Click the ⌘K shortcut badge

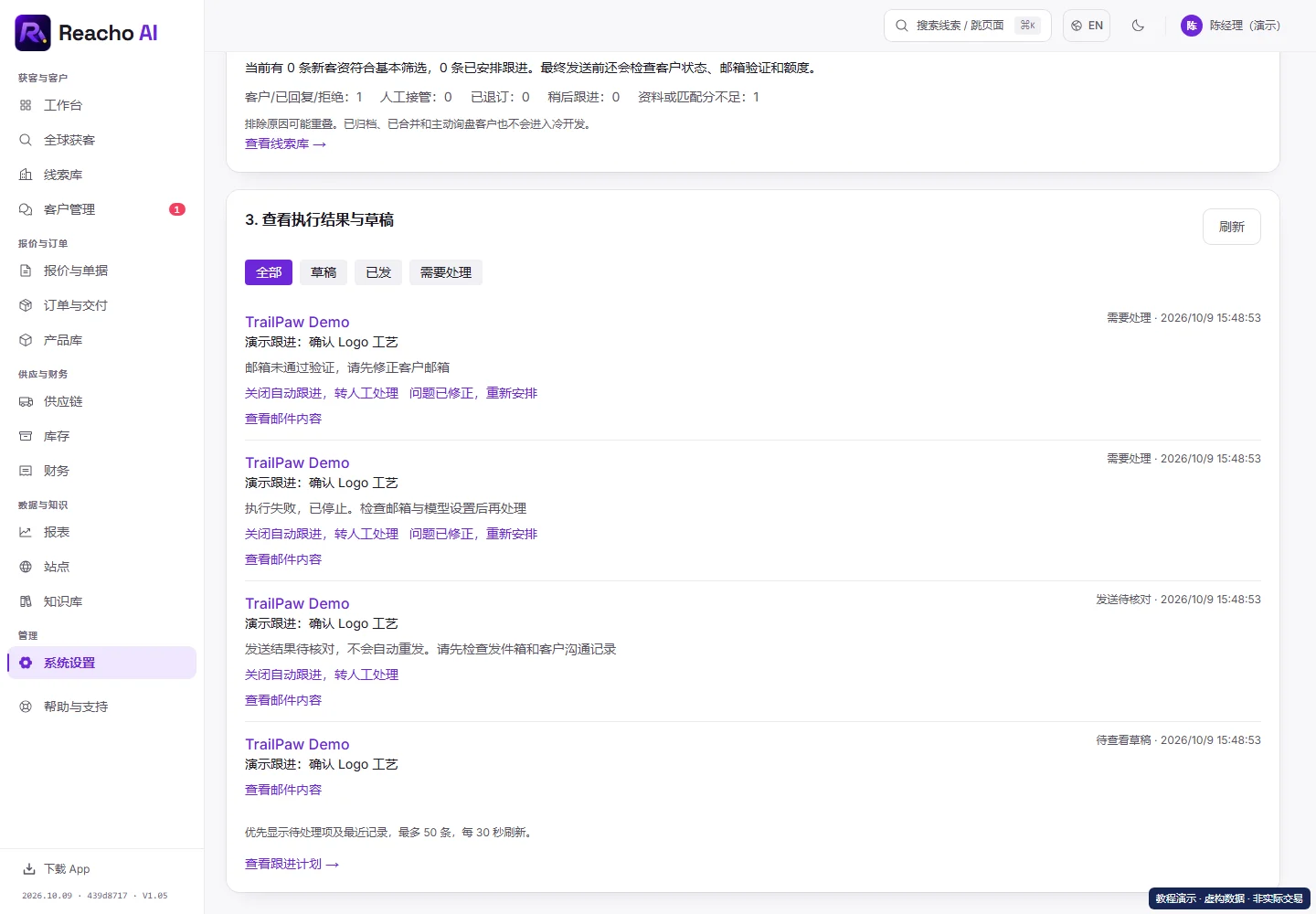[x=1028, y=26]
